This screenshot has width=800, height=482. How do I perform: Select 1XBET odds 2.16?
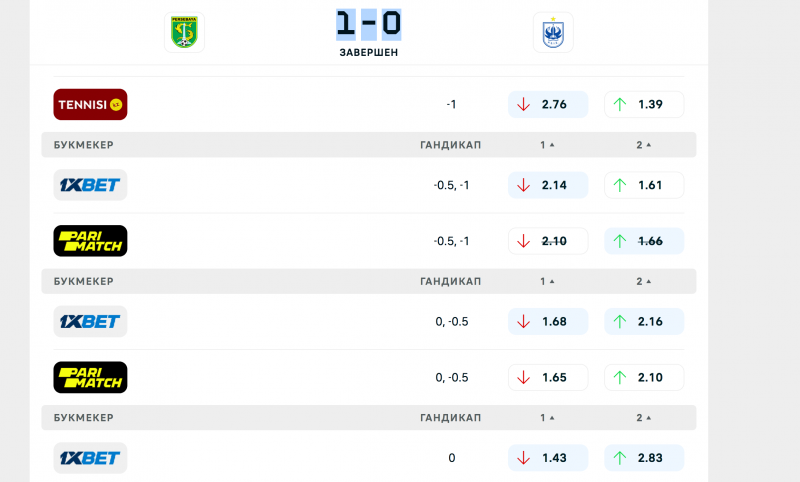pyautogui.click(x=643, y=321)
